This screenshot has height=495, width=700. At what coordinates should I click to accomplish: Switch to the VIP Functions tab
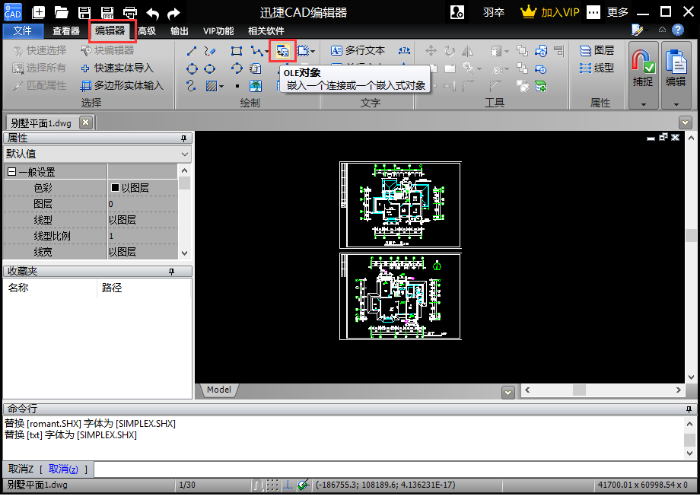219,30
